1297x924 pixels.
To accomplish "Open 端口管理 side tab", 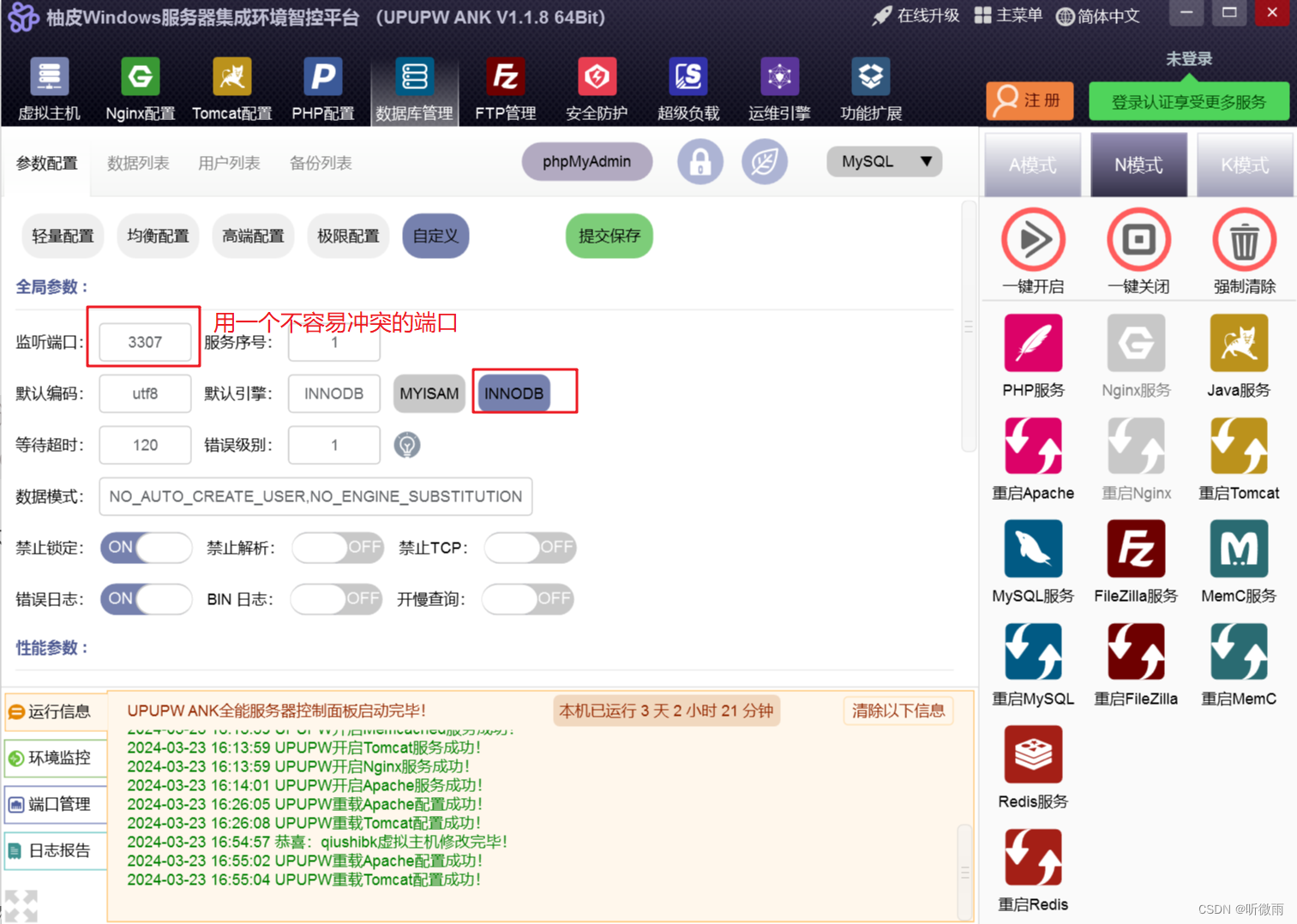I will tap(56, 804).
